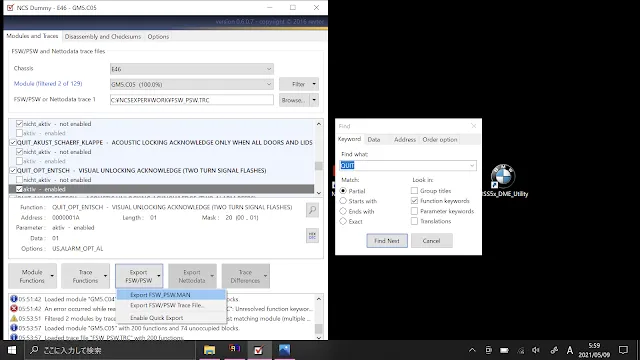This screenshot has width=640, height=360.
Task: Open the Data tab in Find
Action: pyautogui.click(x=374, y=140)
